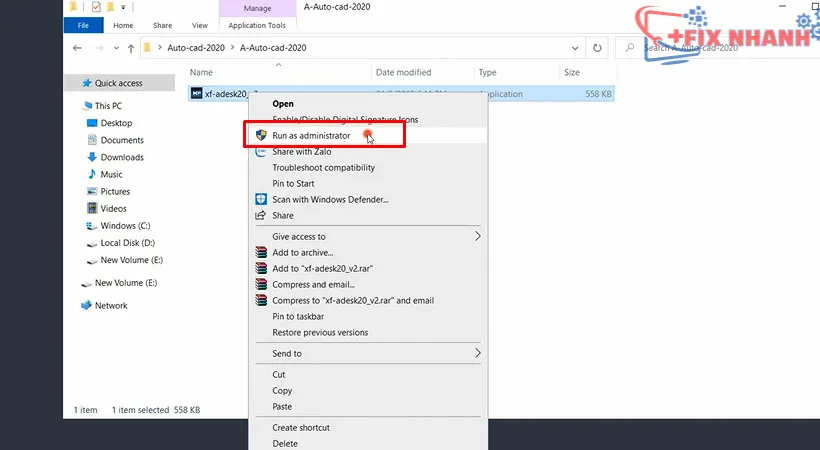The height and width of the screenshot is (450, 820).
Task: Select Cut from the context menu
Action: point(279,374)
